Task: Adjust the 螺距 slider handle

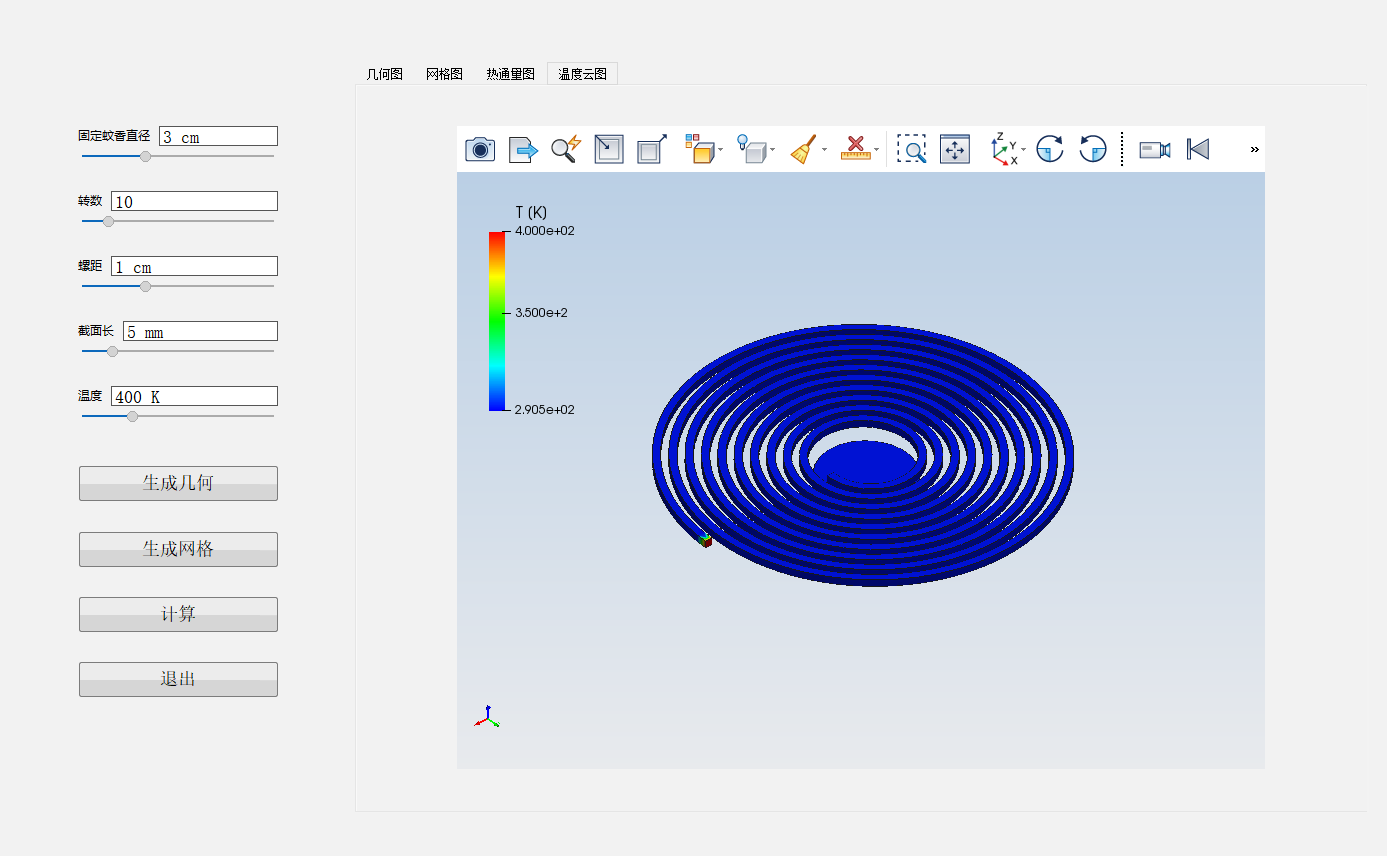Action: [x=145, y=286]
